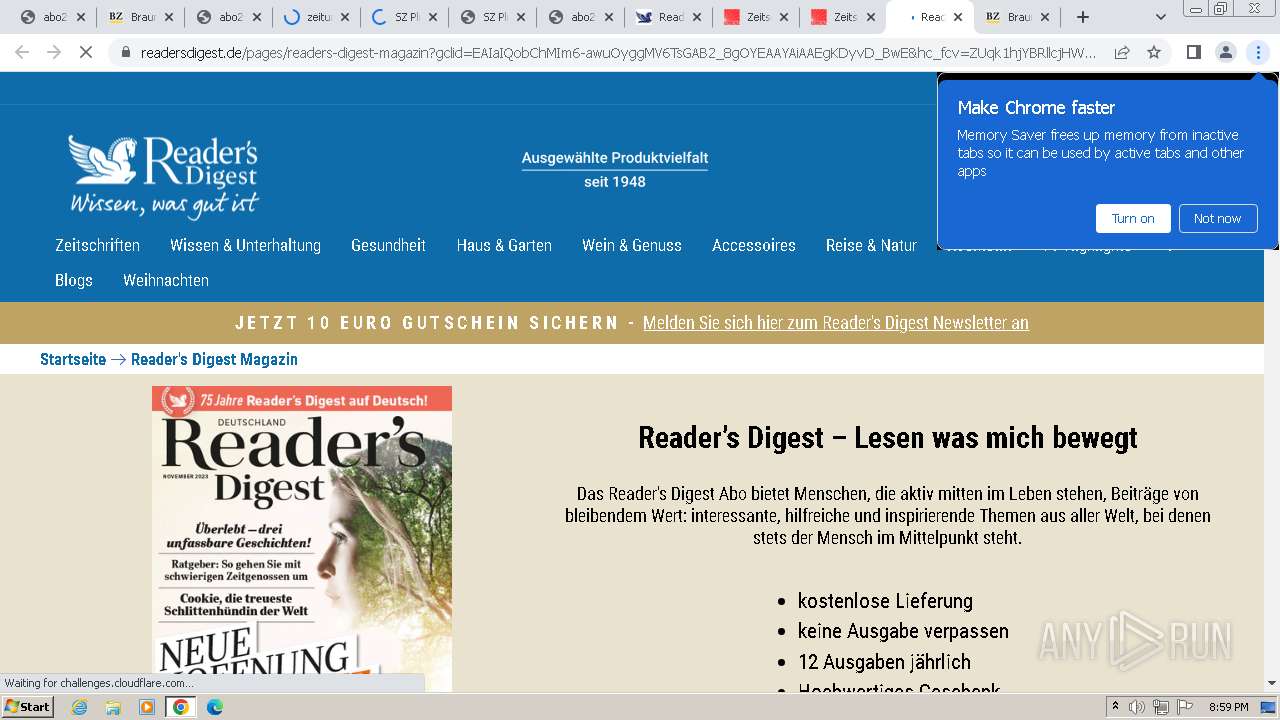Switch to the SZ Pl tab with spinner
The height and width of the screenshot is (720, 1280).
[x=405, y=17]
